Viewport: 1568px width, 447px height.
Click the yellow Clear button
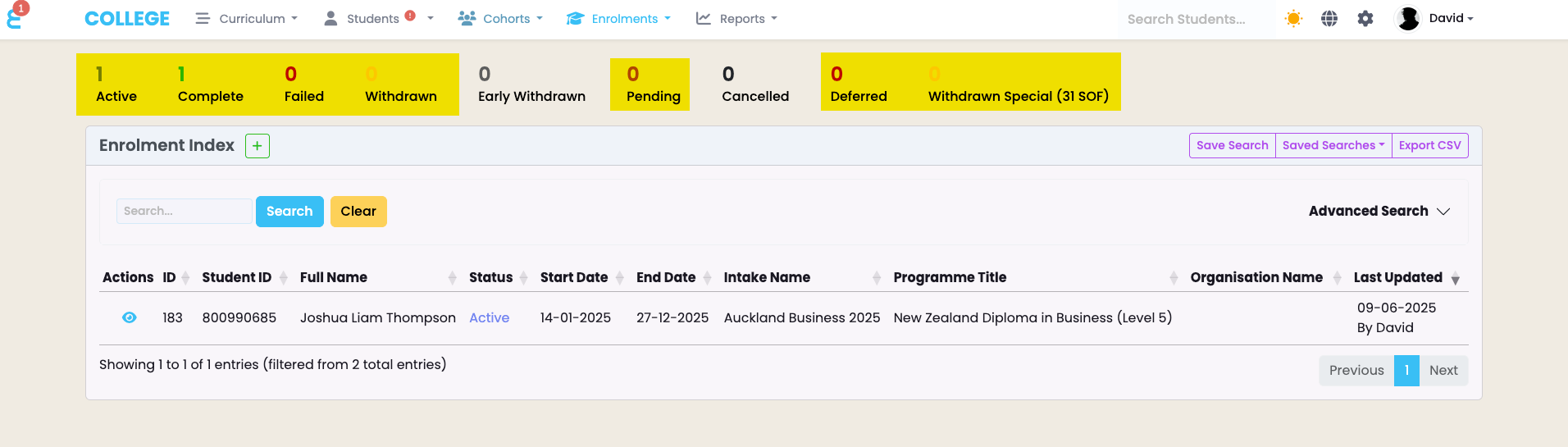[x=358, y=212]
